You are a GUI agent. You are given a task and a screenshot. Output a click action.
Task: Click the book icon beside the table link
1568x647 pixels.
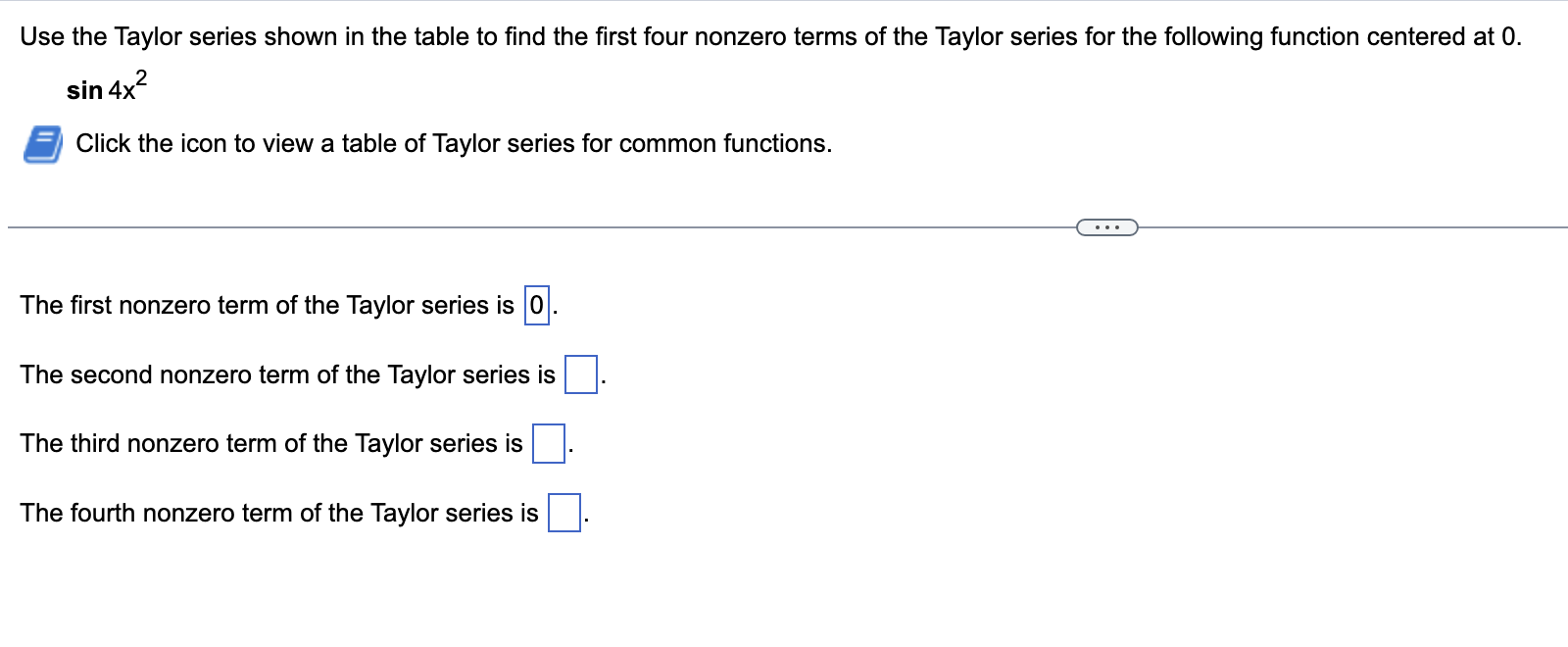41,144
